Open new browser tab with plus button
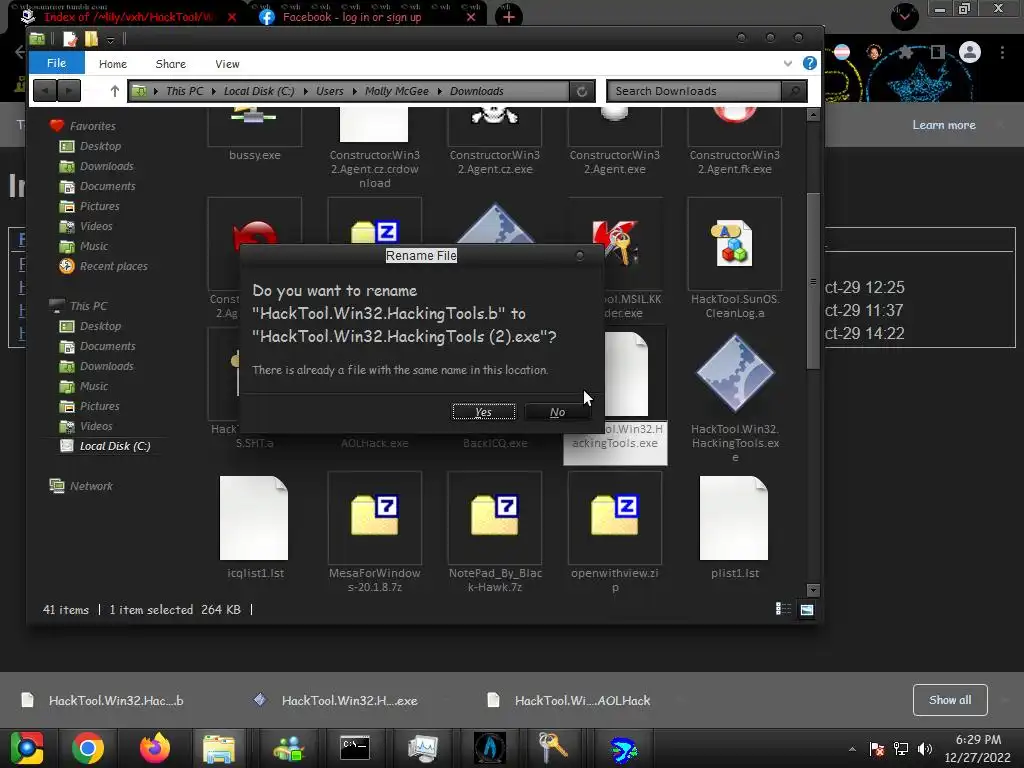 (509, 16)
